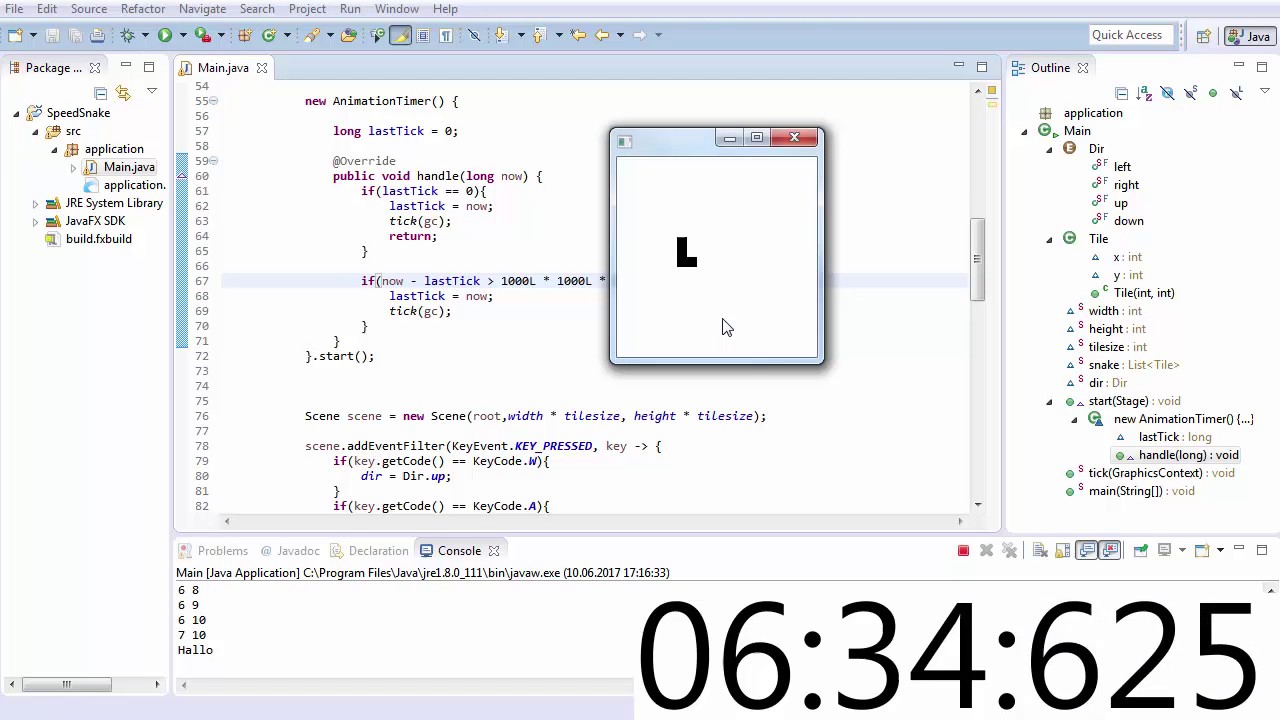Click Clear Console icon
Viewport: 1280px width, 720px height.
[1040, 550]
